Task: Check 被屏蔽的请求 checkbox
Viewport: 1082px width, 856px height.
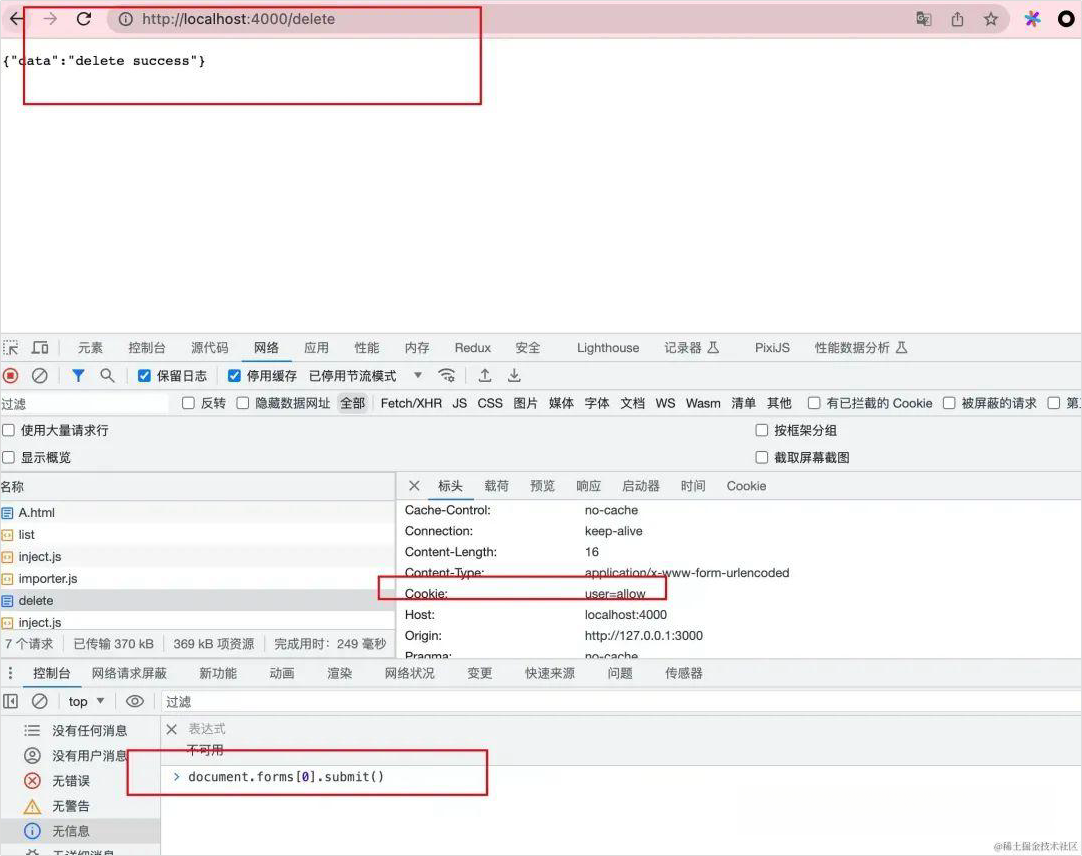Action: click(950, 403)
